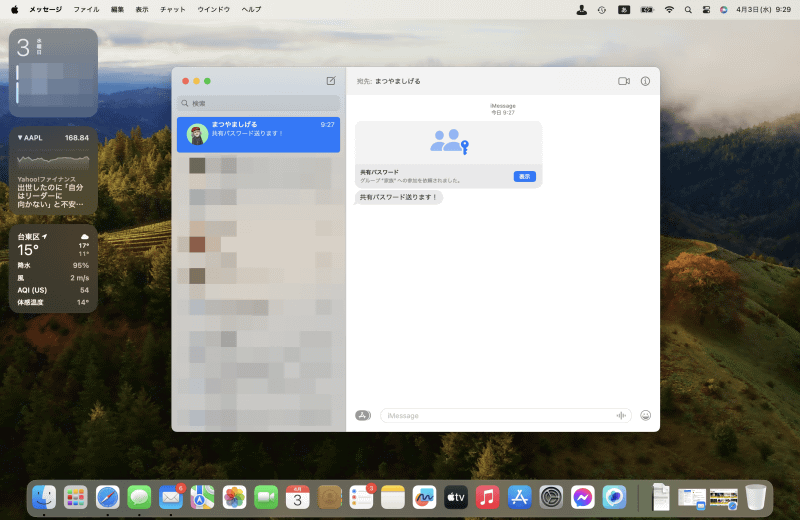Select the まつやましげる conversation
The width and height of the screenshot is (800, 520).
pyautogui.click(x=259, y=134)
